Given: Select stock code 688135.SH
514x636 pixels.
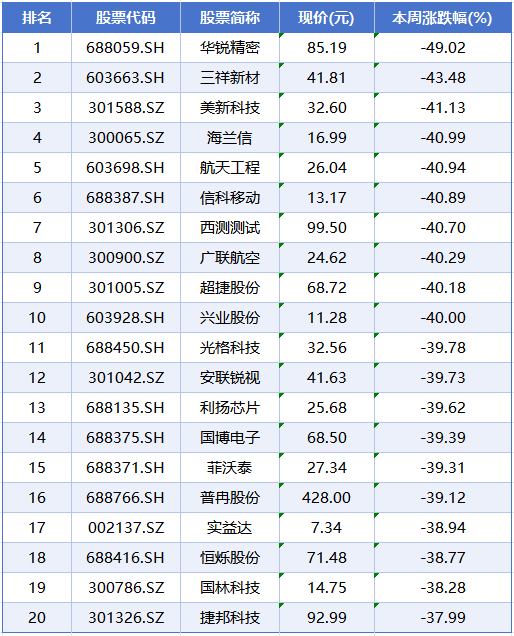Looking at the screenshot, I should 126,408.
